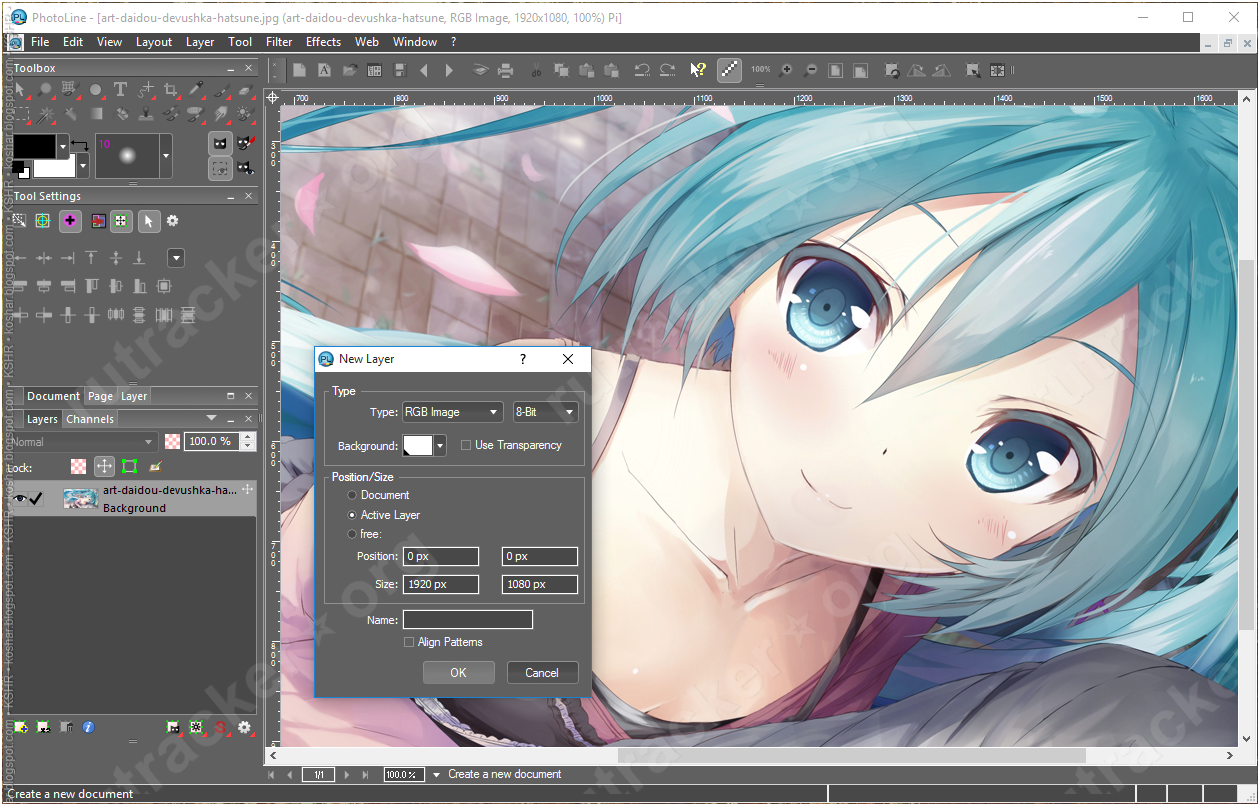The height and width of the screenshot is (806, 1260).
Task: Open the alignment options dropdown in Tool Settings
Action: (x=176, y=258)
